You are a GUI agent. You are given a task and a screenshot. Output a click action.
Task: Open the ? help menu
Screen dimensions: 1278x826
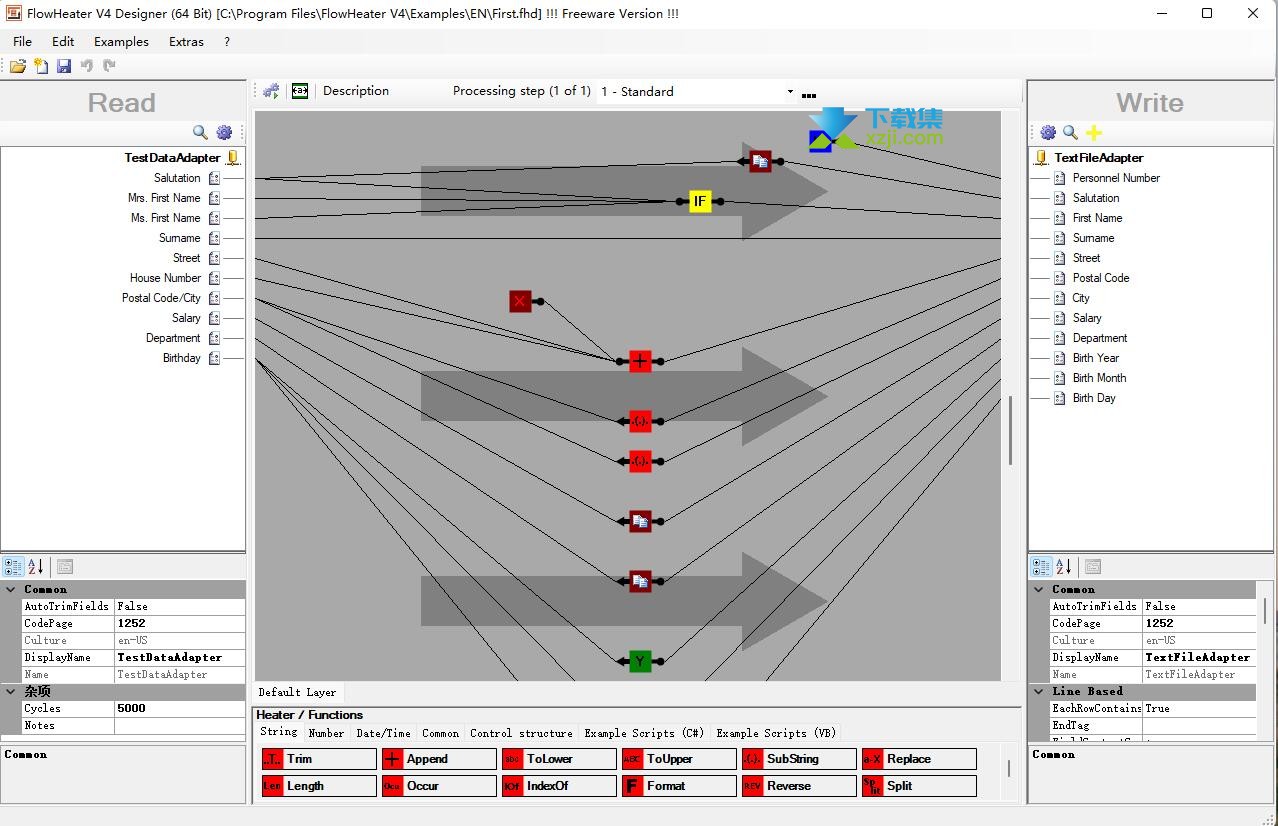(x=227, y=41)
